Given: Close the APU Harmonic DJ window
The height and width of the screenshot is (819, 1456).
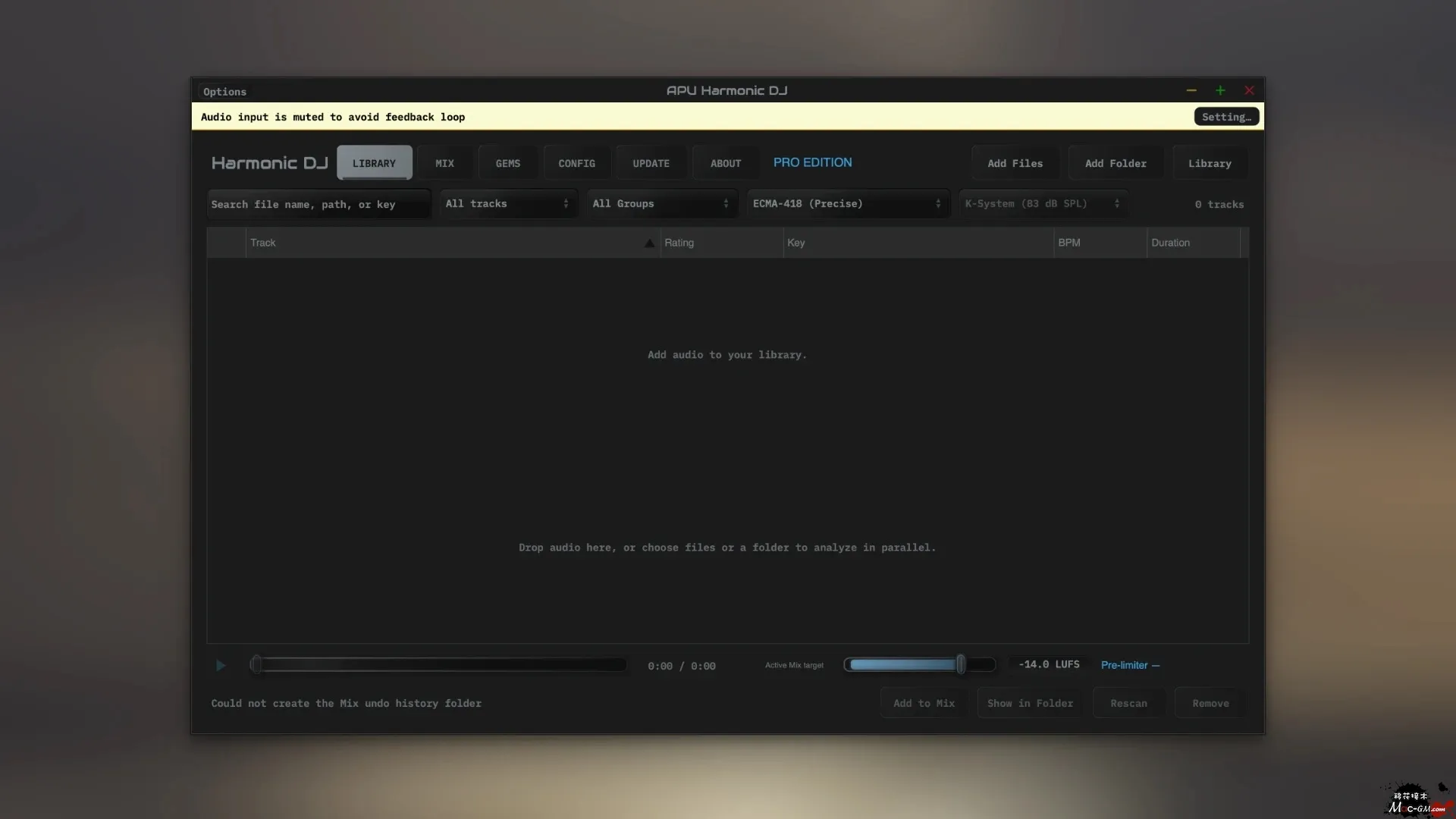Looking at the screenshot, I should 1249,90.
